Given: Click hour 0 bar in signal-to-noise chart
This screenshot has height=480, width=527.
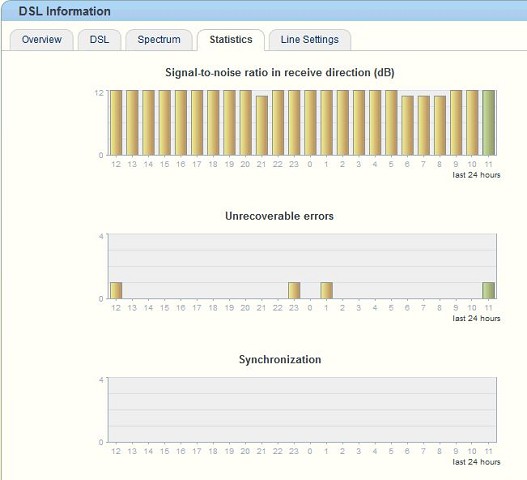Looking at the screenshot, I should pos(310,123).
